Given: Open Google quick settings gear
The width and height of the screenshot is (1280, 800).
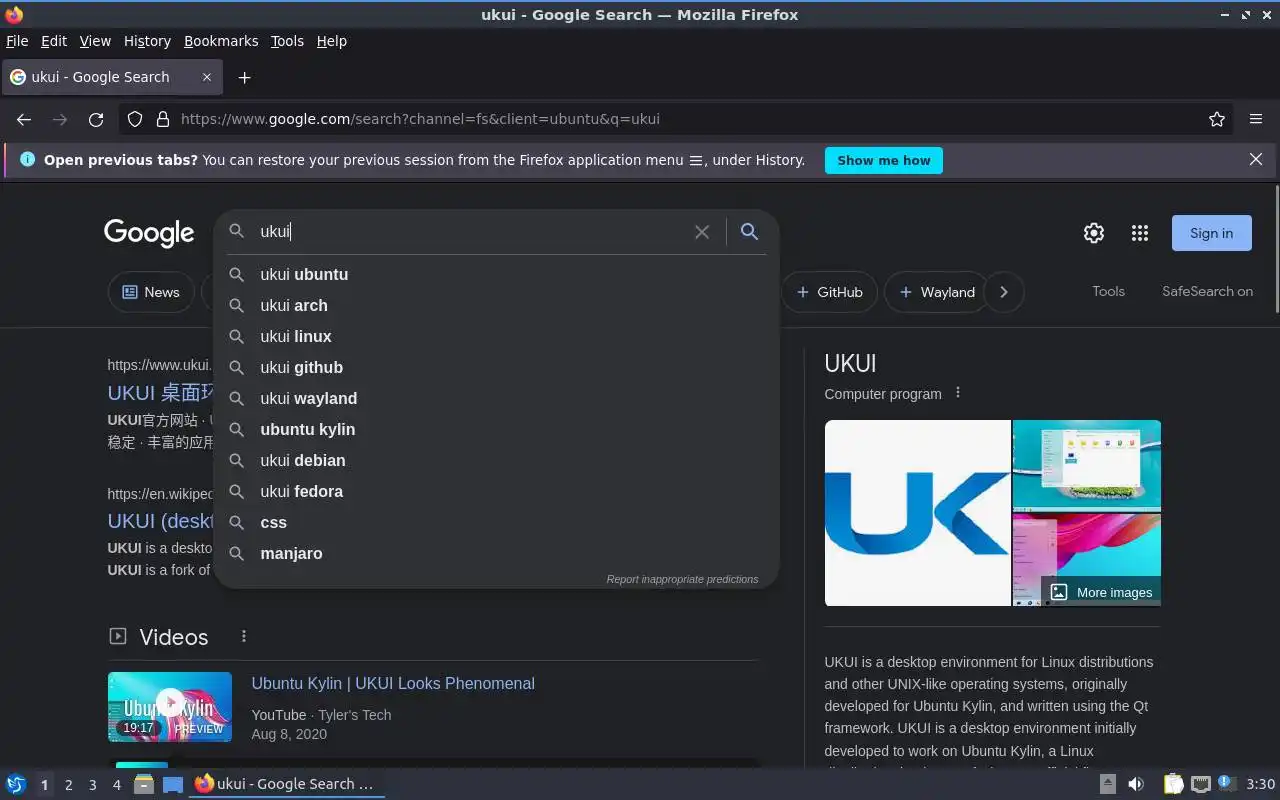Looking at the screenshot, I should point(1094,233).
